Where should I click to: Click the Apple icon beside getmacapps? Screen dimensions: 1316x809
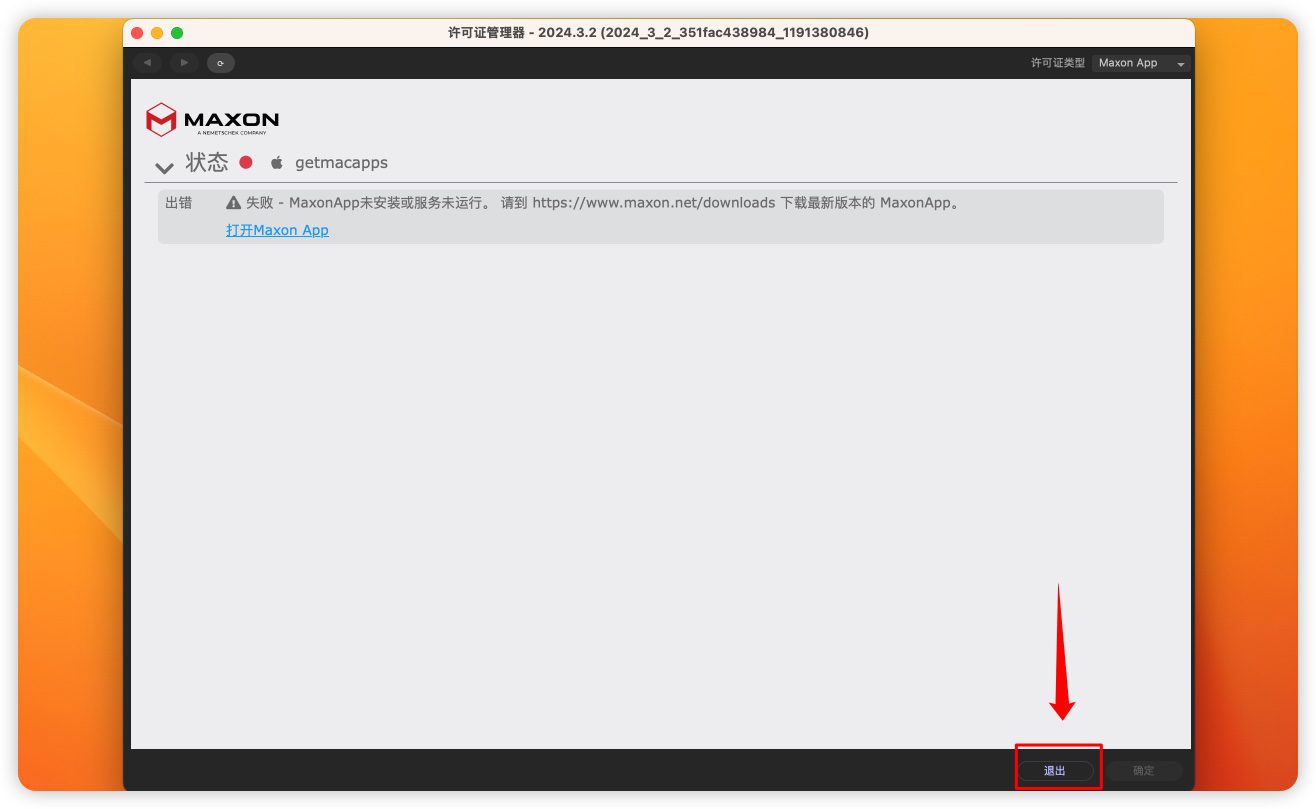click(x=277, y=163)
